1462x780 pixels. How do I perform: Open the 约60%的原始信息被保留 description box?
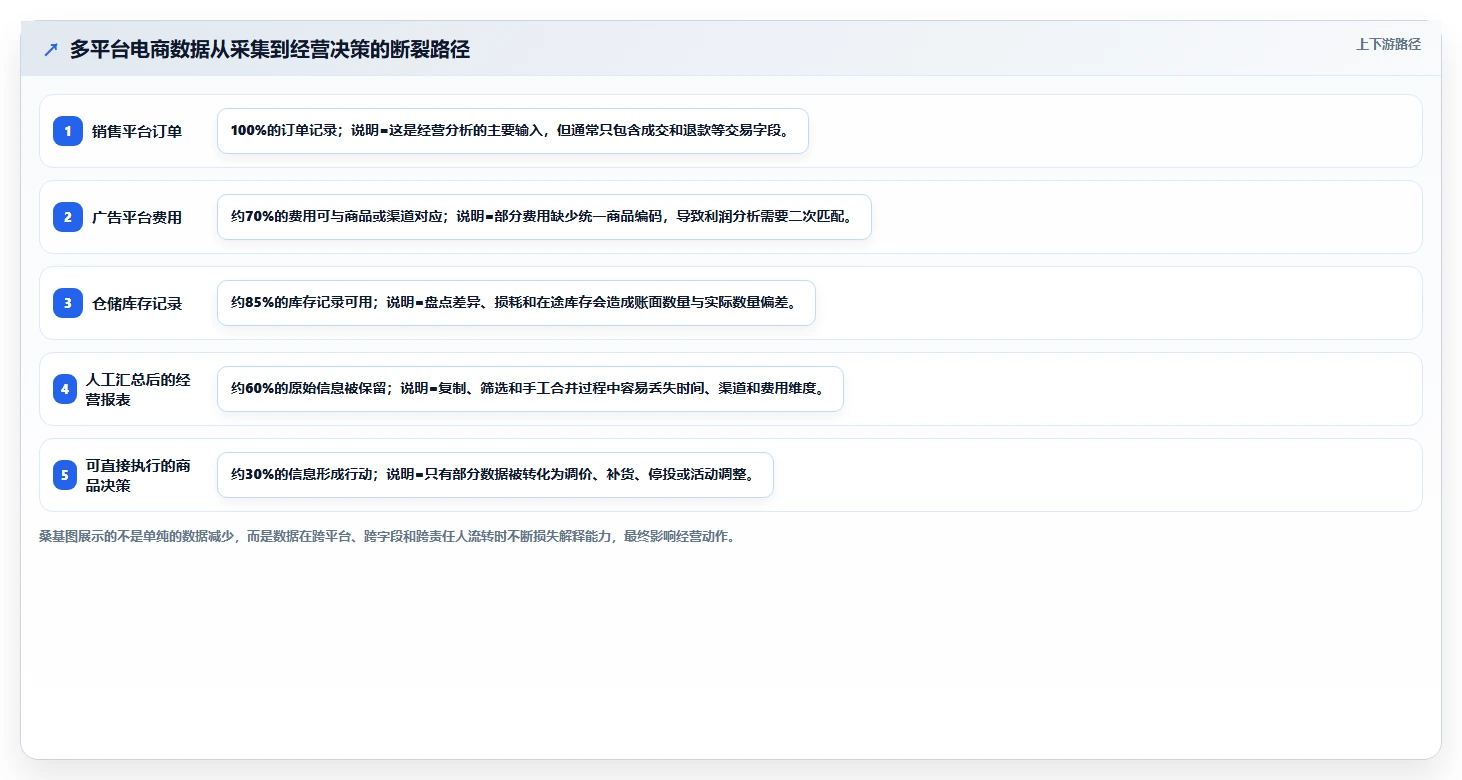coord(530,389)
